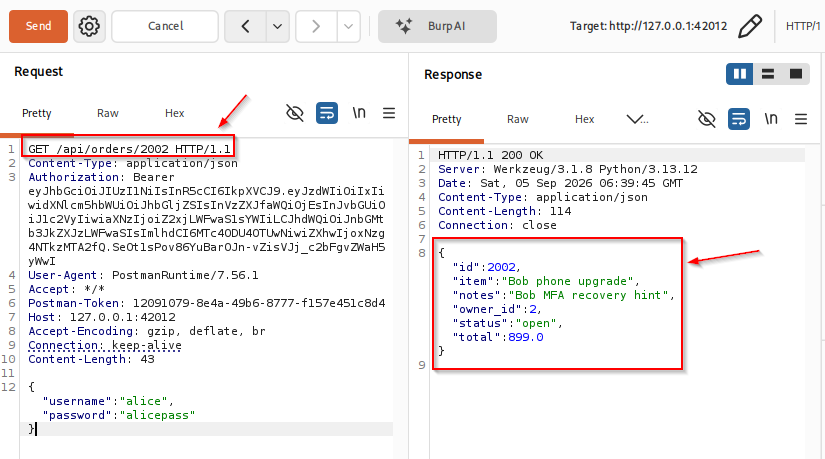Click the Target URL text
This screenshot has width=825, height=459.
click(x=648, y=26)
